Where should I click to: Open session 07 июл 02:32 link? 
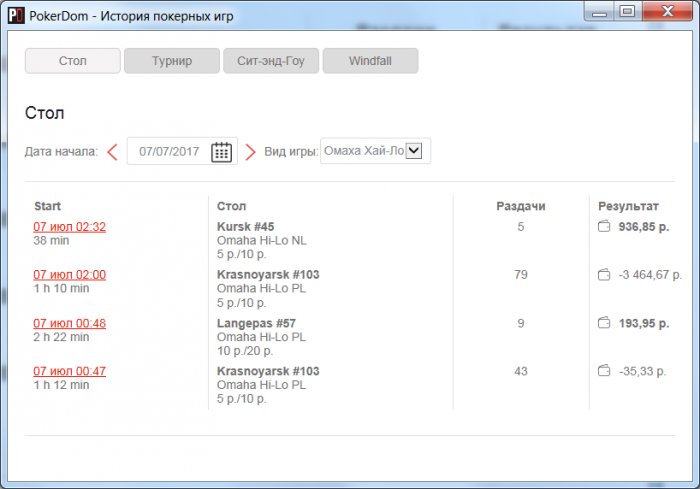[x=70, y=227]
